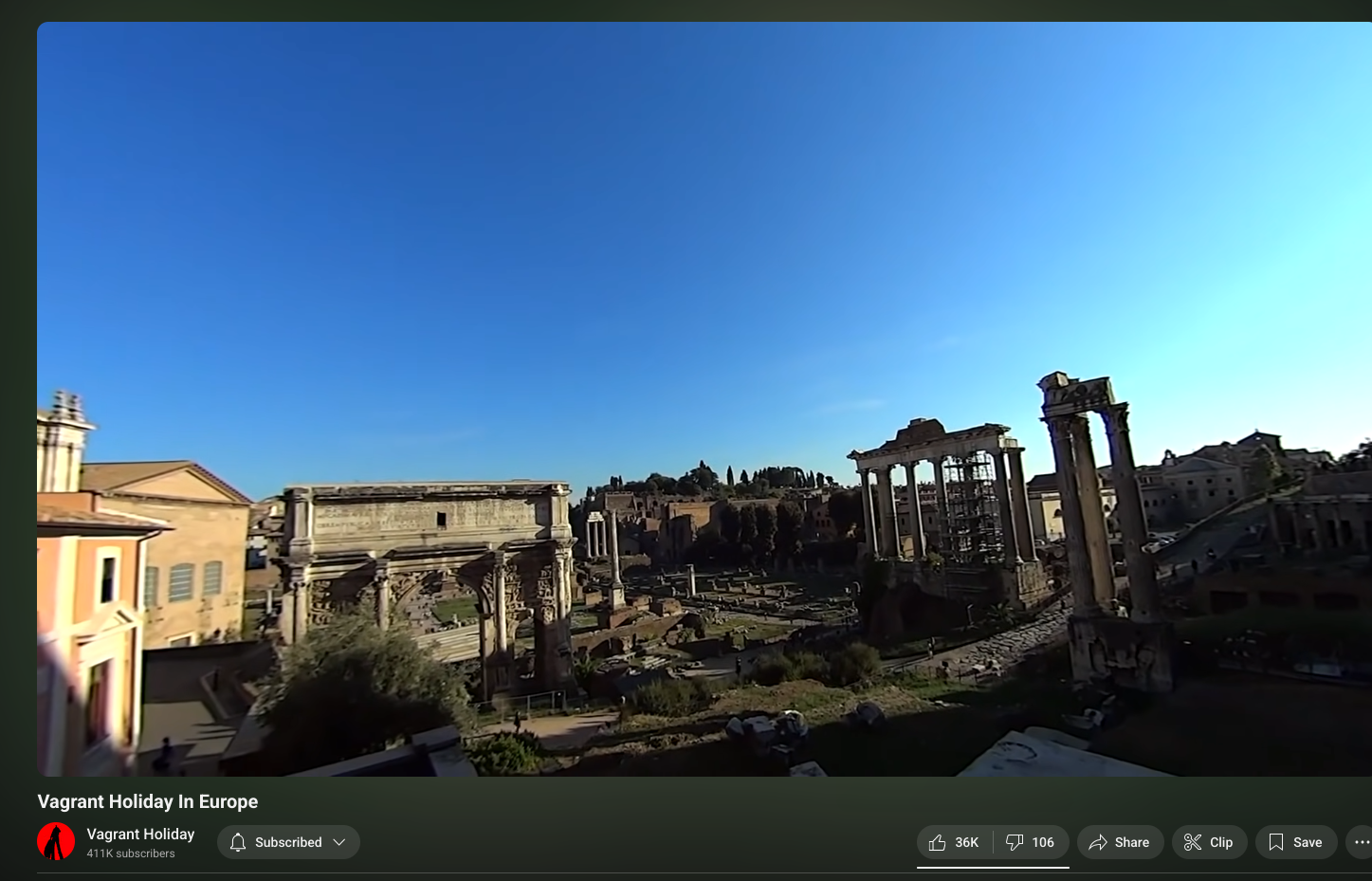The image size is (1372, 881).
Task: Like the video with thumbs-up icon
Action: (955, 842)
